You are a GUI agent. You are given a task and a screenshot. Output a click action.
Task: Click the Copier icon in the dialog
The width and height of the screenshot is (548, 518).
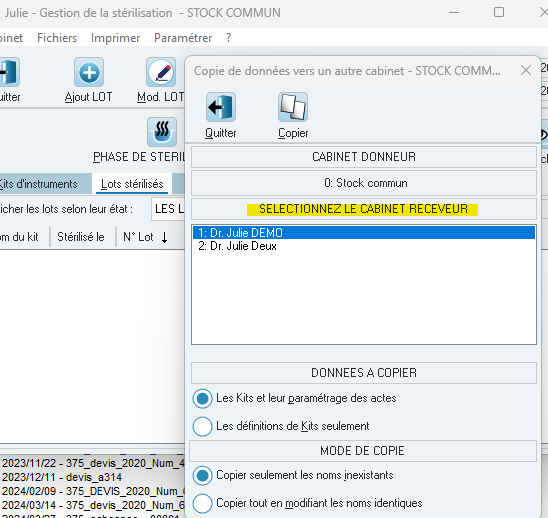pos(293,107)
